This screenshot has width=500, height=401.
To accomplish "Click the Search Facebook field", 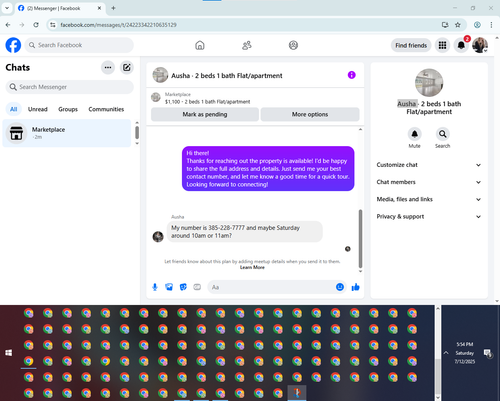I will [x=79, y=45].
